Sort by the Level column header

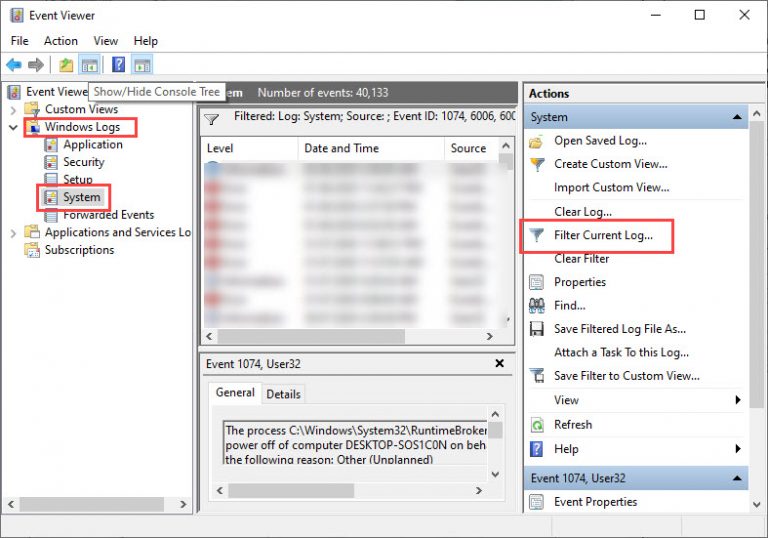(x=250, y=148)
